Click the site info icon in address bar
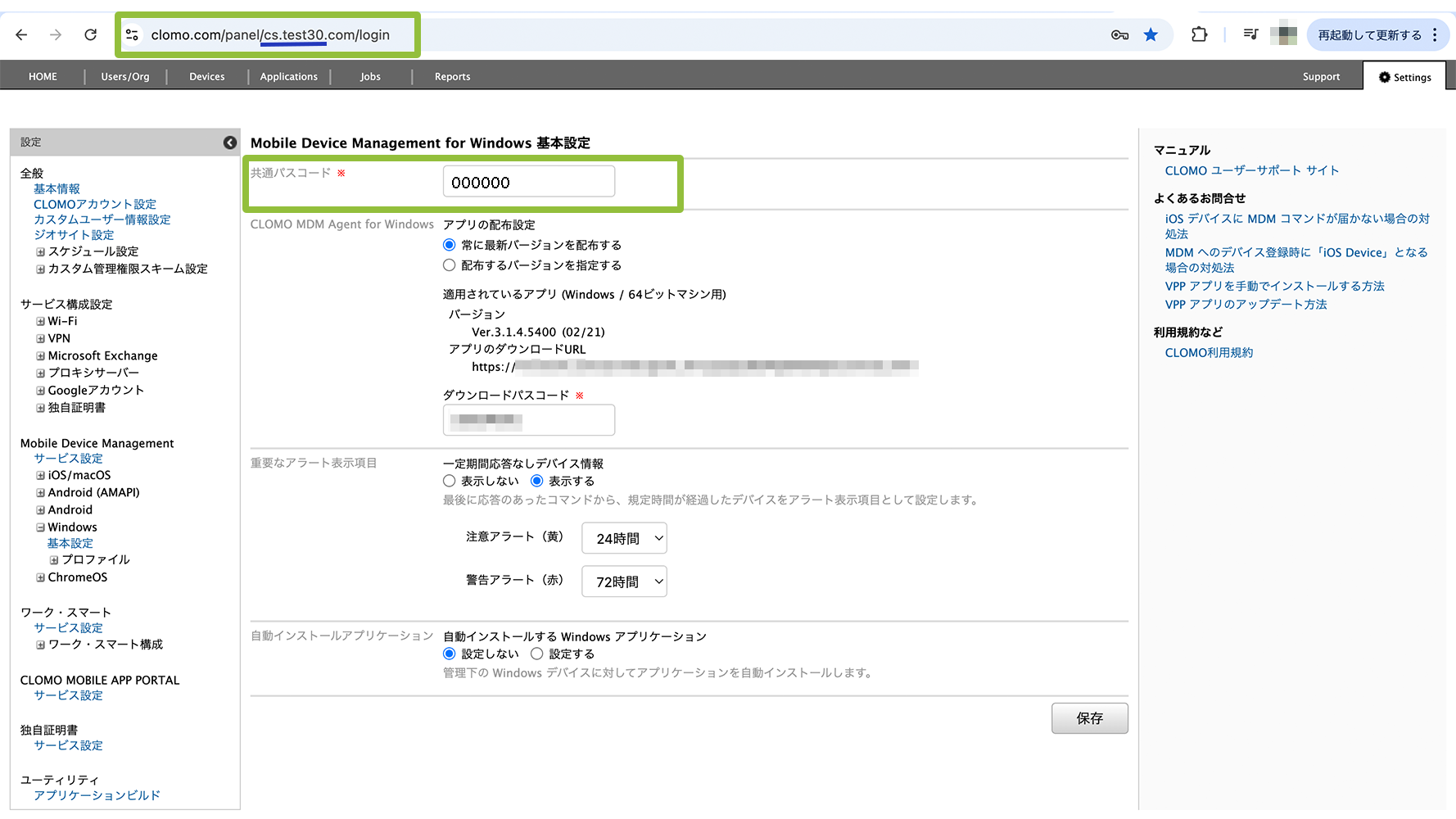Viewport: 1456px width, 819px height. pyautogui.click(x=132, y=34)
